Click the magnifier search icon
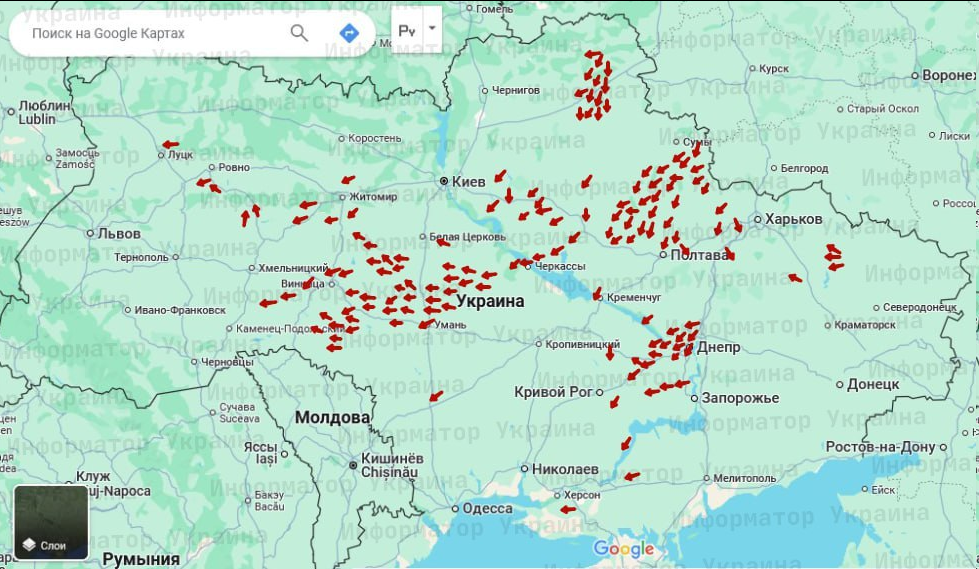 (x=299, y=32)
